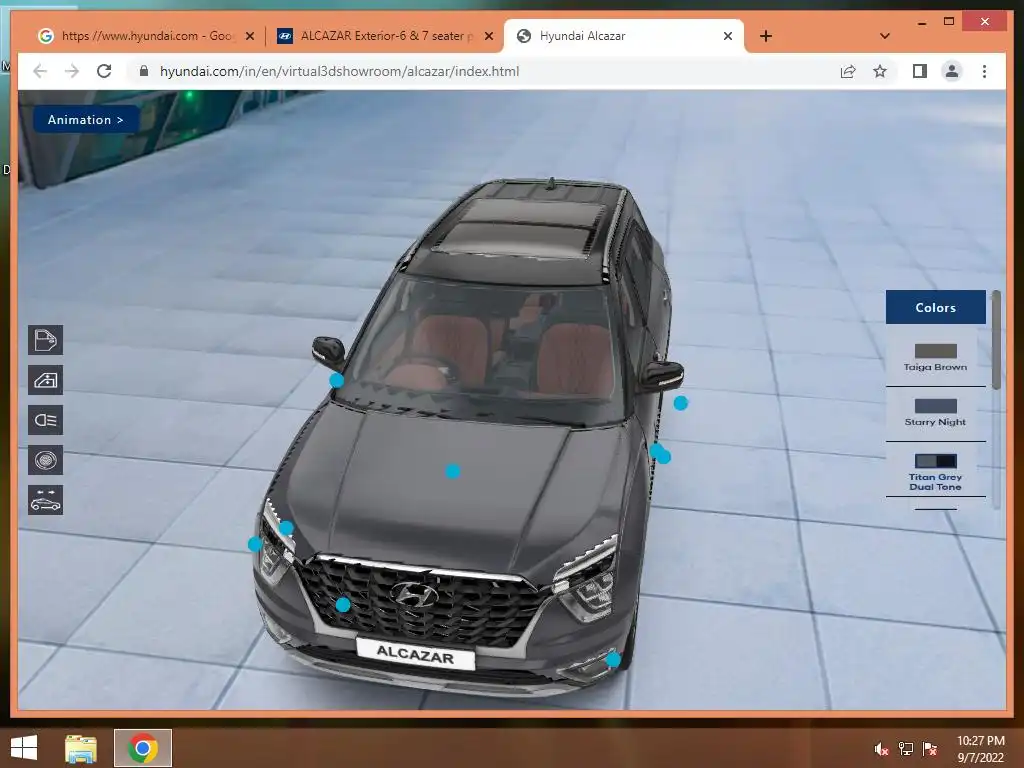Close the ALCAZAR Exterior tab
1024x768 pixels.
point(488,36)
